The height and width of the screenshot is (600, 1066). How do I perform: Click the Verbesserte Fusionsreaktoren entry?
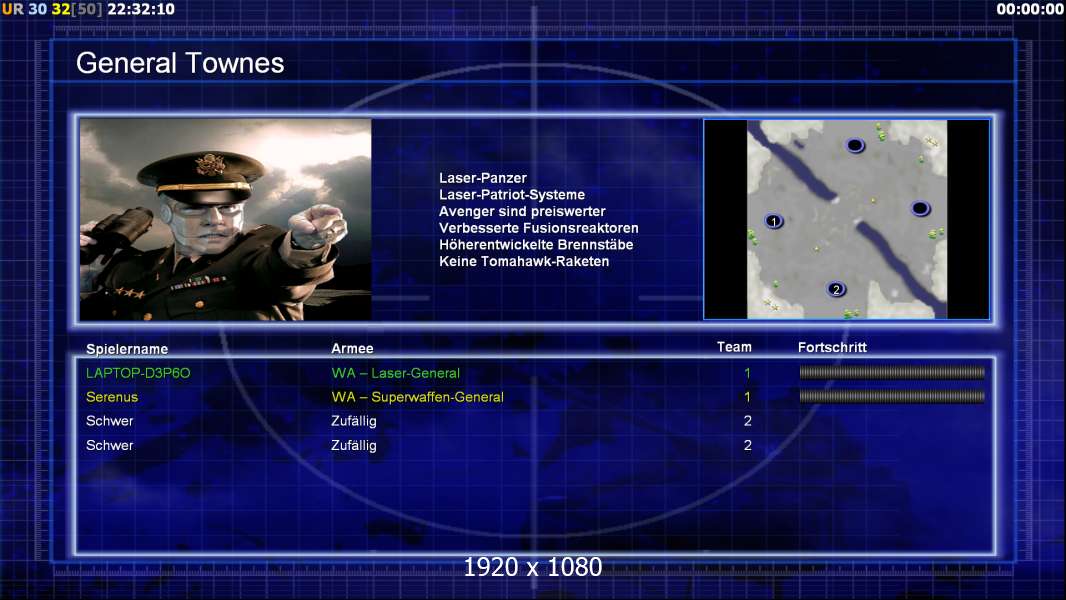coord(538,228)
